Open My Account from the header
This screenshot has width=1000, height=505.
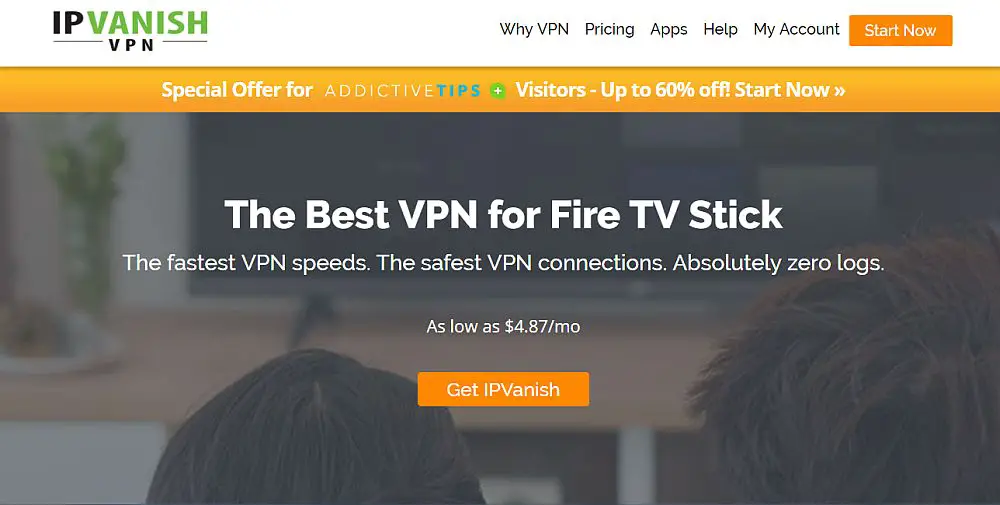(797, 29)
